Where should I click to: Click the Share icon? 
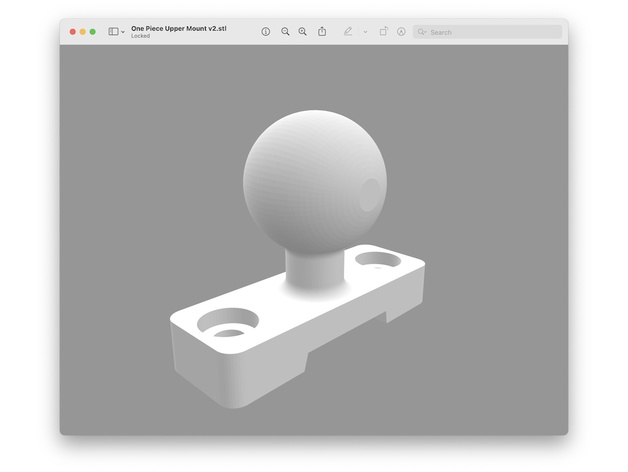click(322, 32)
